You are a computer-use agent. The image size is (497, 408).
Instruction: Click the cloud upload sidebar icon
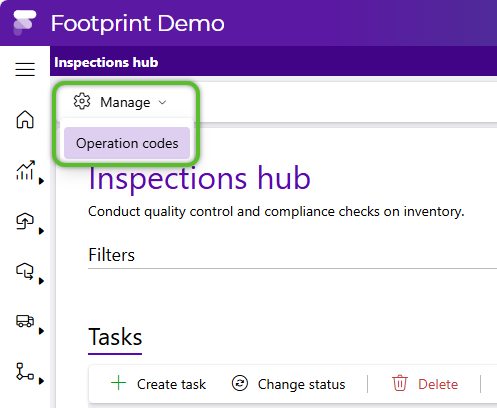tap(25, 221)
